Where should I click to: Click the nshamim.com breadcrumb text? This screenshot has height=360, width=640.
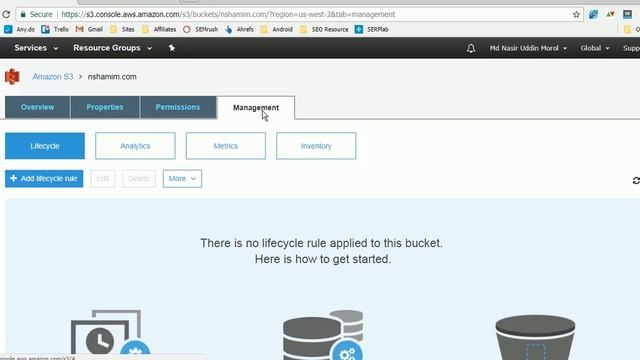pos(112,77)
